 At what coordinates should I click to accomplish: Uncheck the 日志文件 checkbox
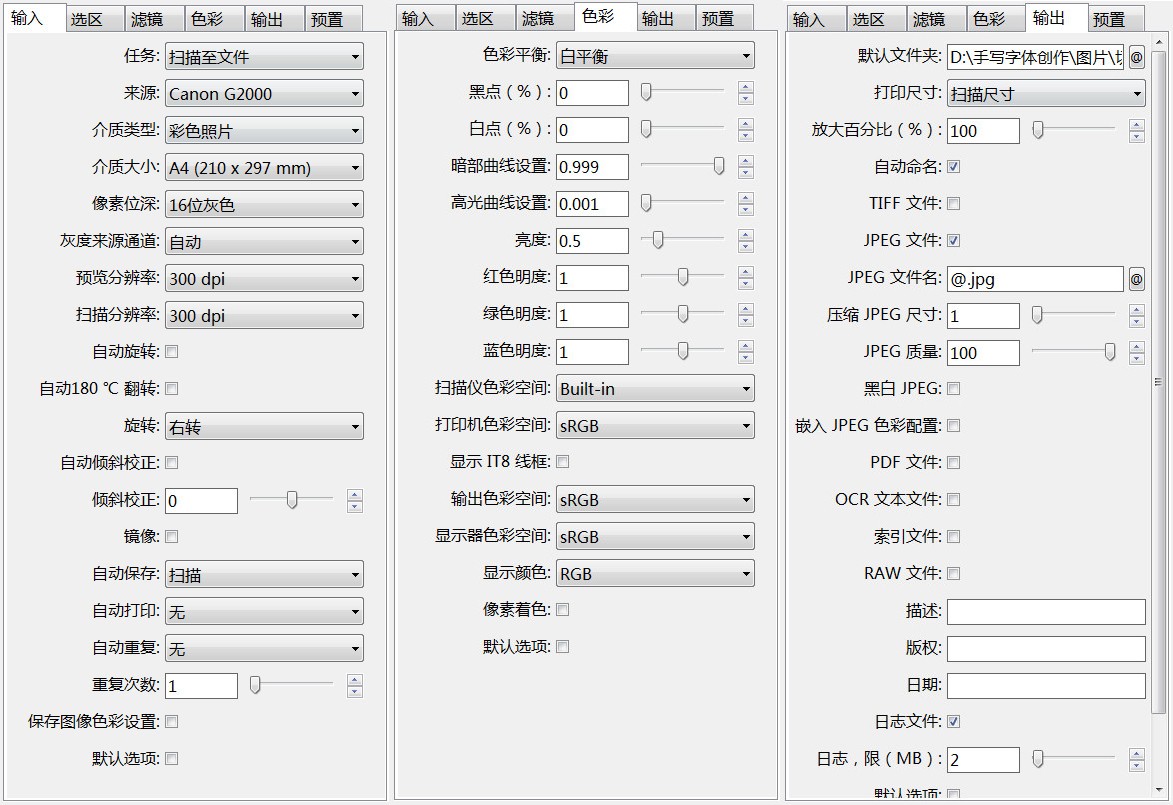tap(953, 722)
